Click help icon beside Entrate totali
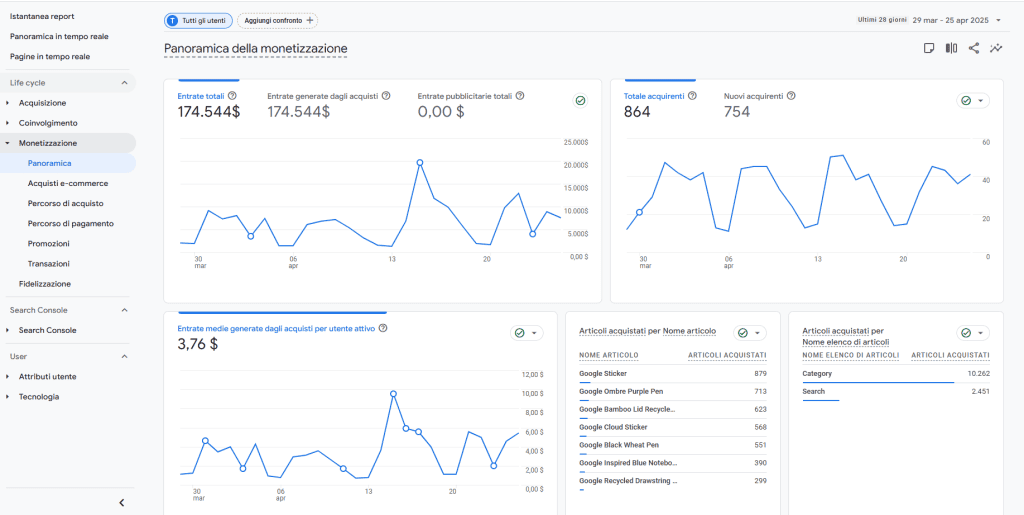This screenshot has height=515, width=1024. click(232, 96)
